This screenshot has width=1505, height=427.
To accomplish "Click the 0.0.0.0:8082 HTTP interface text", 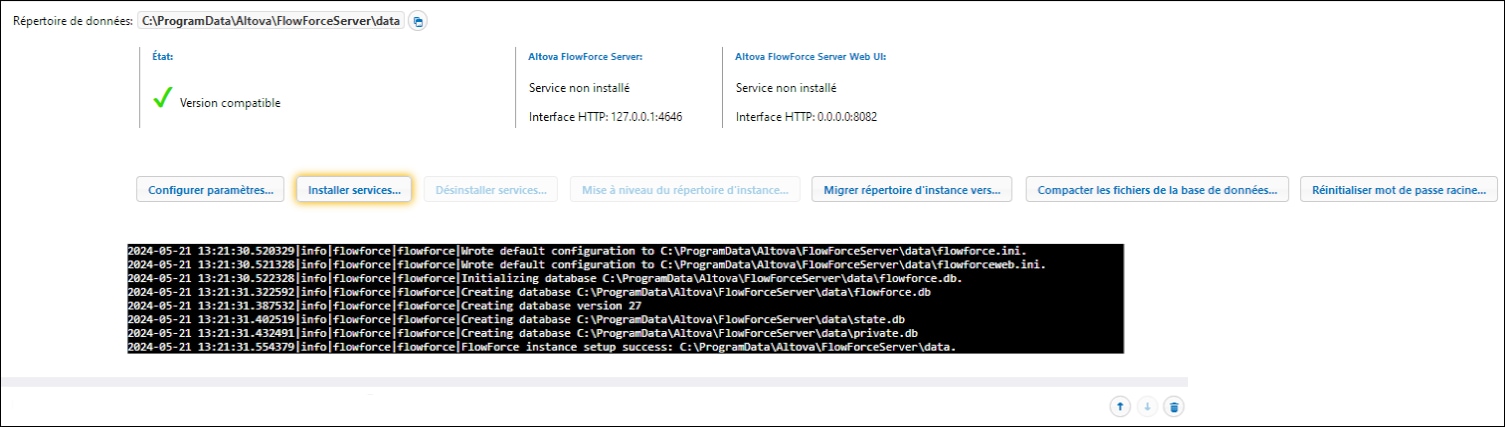I will (x=807, y=118).
